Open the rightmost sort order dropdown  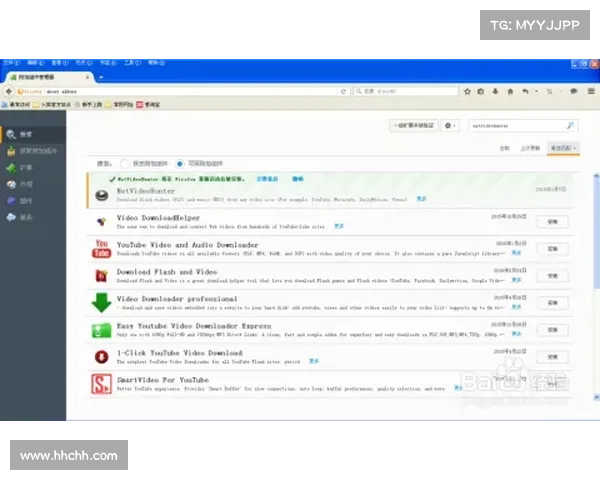tap(565, 147)
